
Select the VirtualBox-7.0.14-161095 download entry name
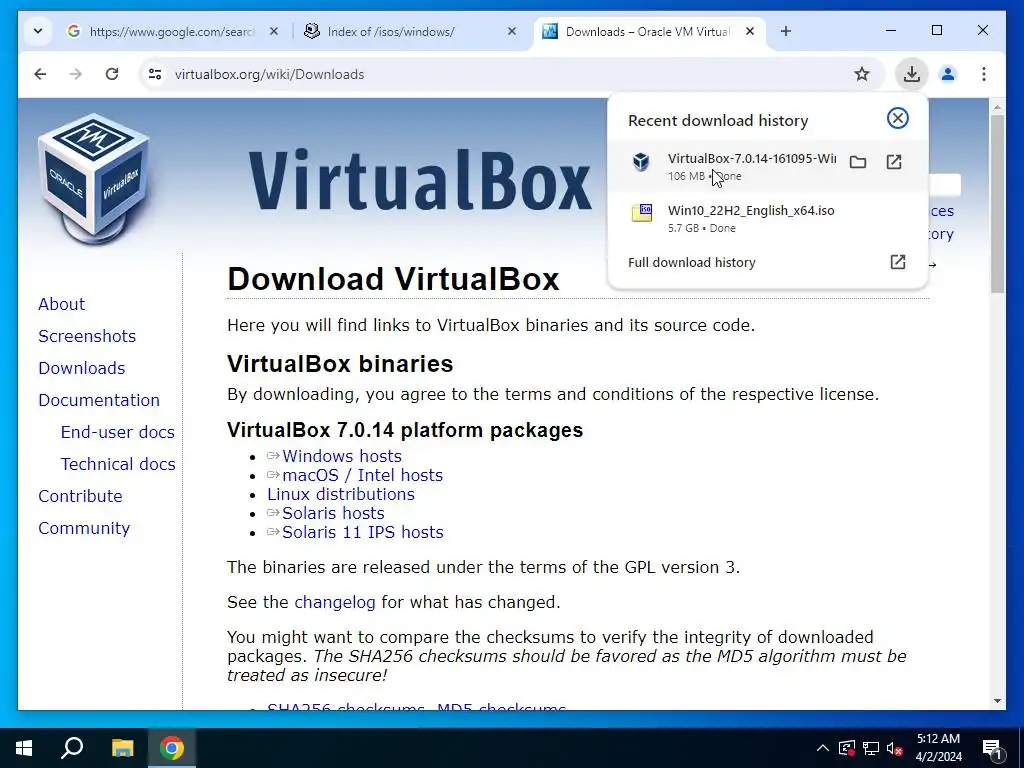(x=751, y=159)
